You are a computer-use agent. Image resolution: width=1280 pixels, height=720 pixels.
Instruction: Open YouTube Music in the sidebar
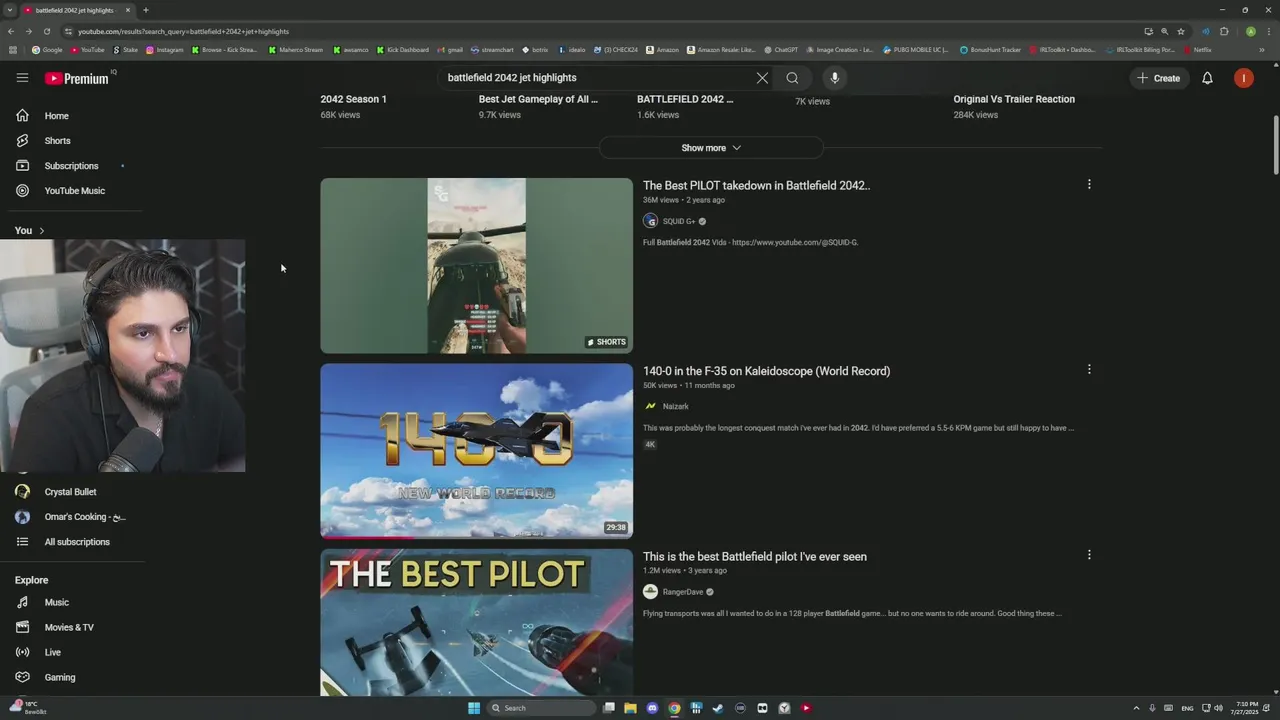pyautogui.click(x=72, y=191)
